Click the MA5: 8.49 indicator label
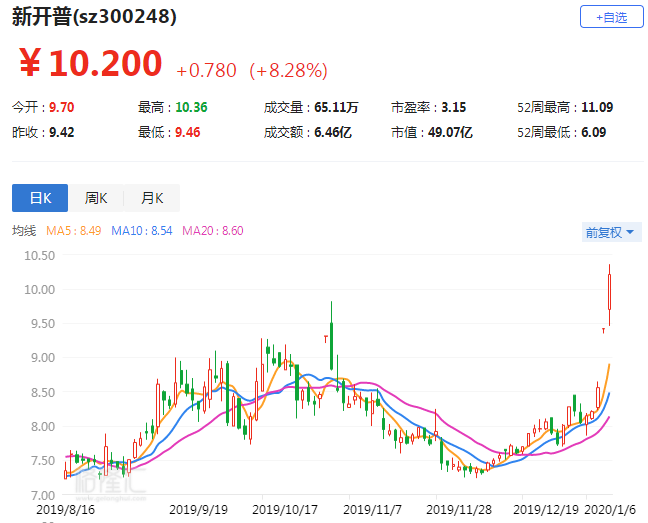 click(74, 231)
